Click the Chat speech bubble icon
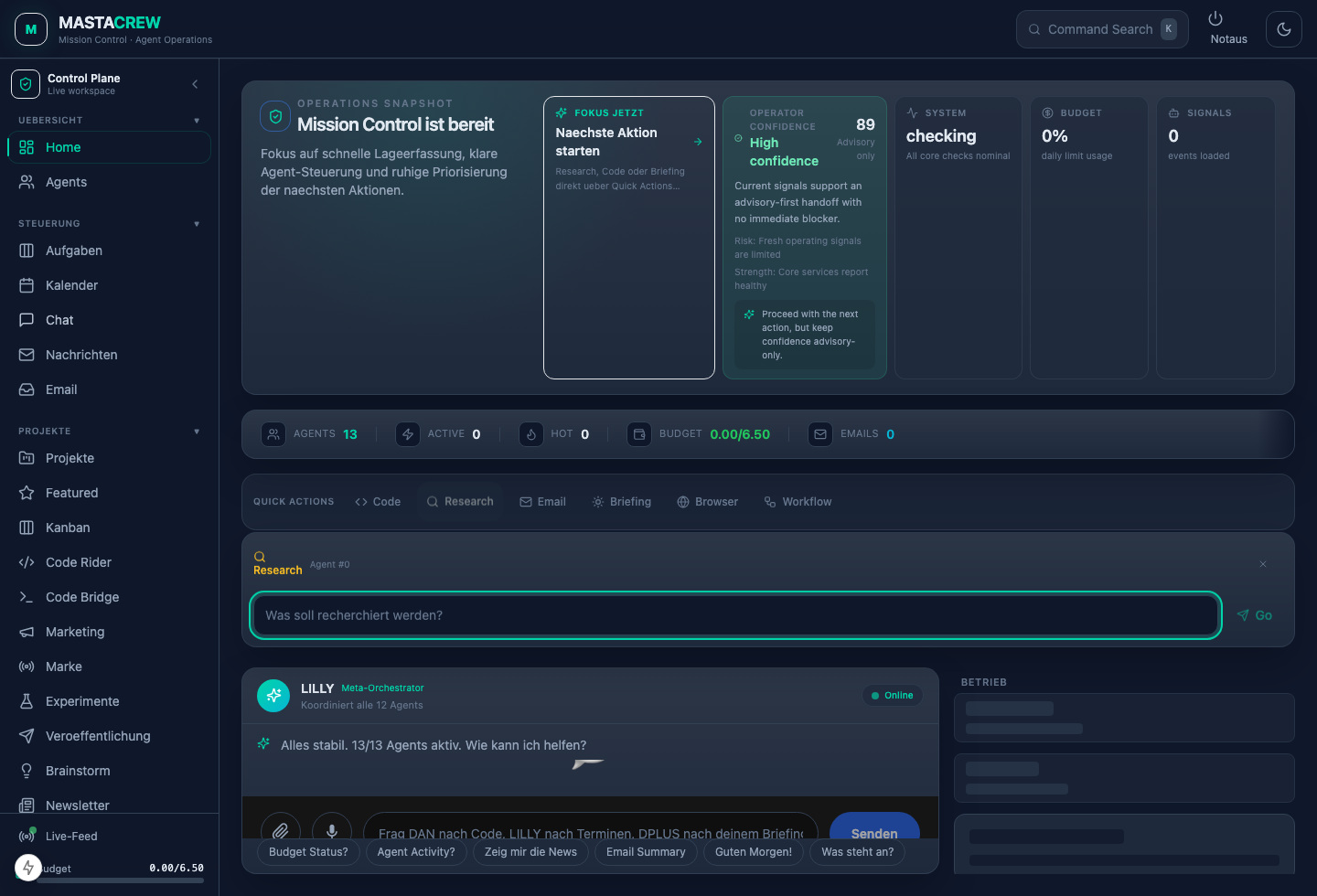 coord(27,320)
